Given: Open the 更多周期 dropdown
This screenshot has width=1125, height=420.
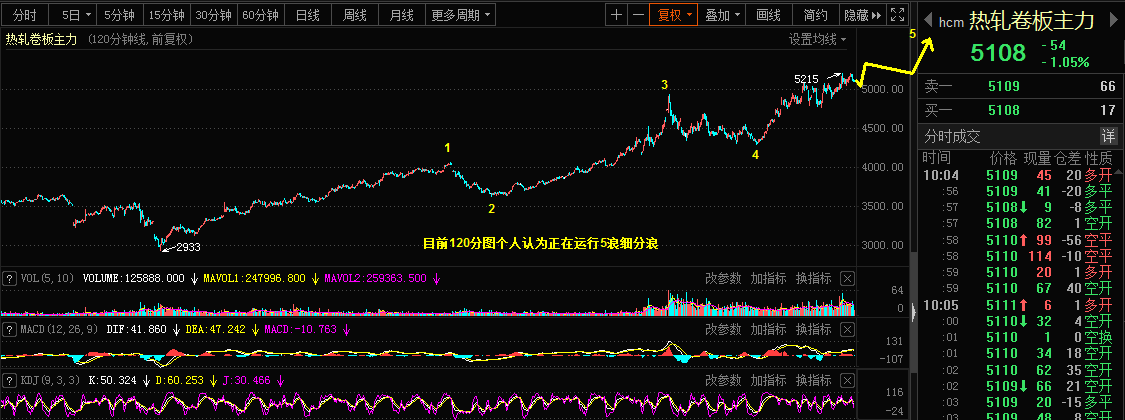Looking at the screenshot, I should [x=463, y=14].
